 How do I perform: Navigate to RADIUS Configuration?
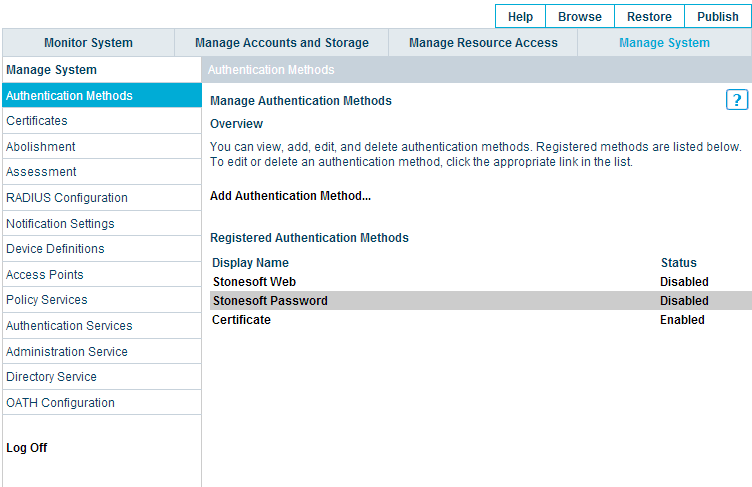pyautogui.click(x=67, y=198)
